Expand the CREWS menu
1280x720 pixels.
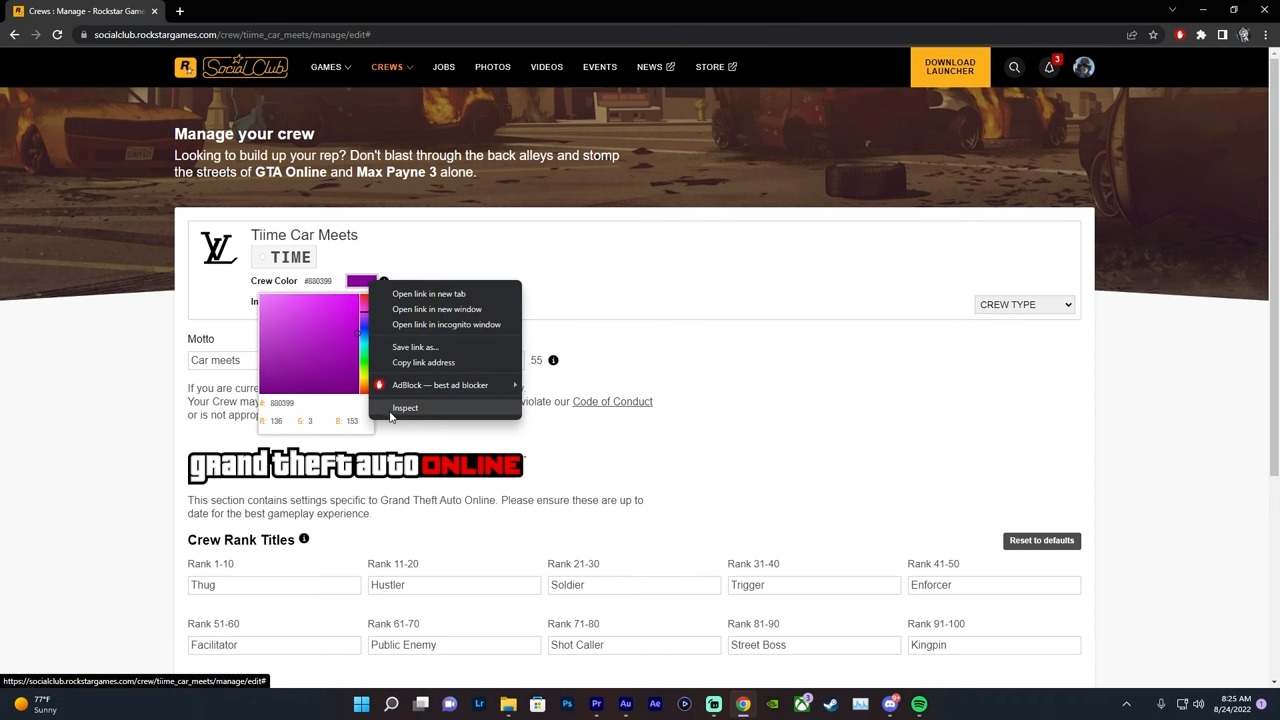(x=392, y=67)
